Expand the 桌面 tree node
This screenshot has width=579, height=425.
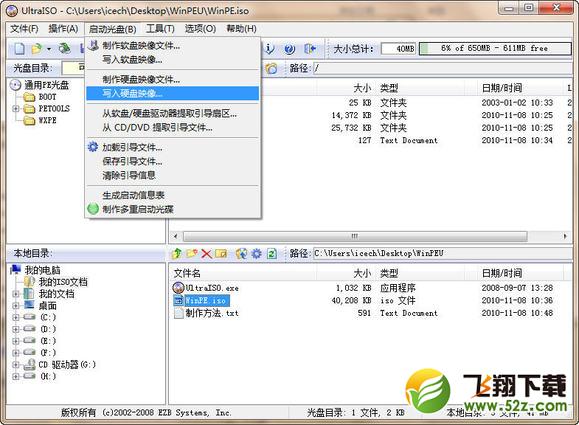pyautogui.click(x=15, y=306)
